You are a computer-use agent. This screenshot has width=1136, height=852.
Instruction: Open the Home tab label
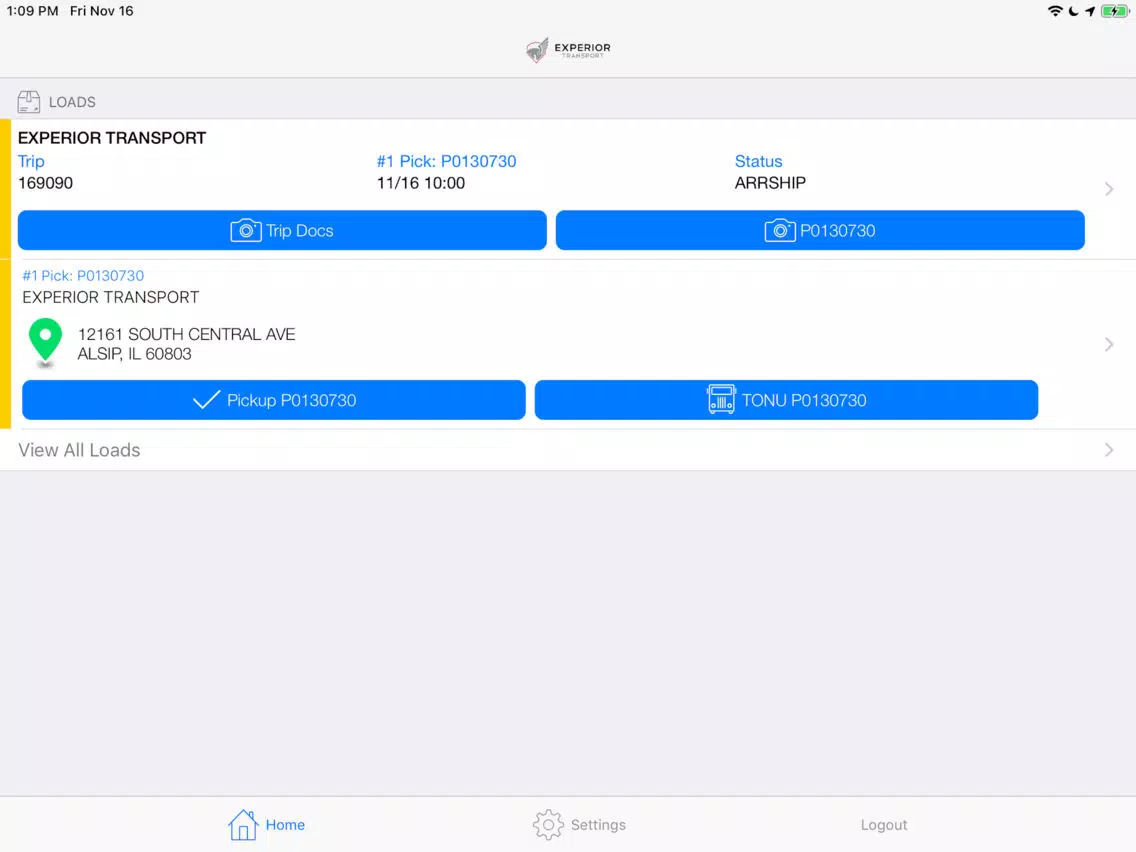[x=285, y=824]
